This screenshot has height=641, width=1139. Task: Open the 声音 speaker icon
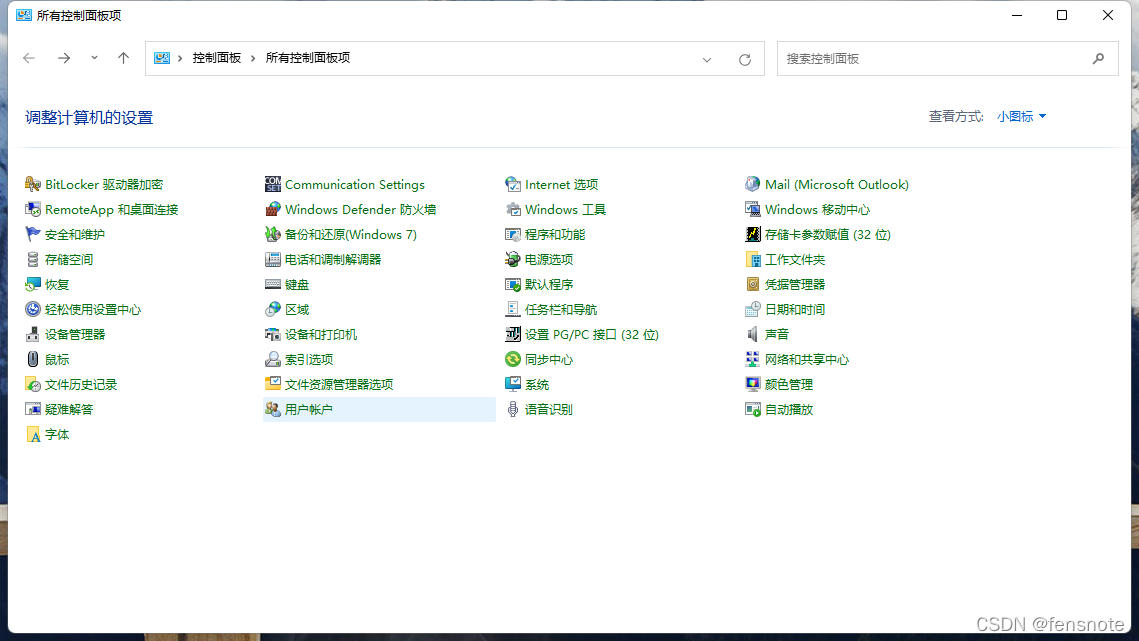pyautogui.click(x=753, y=334)
